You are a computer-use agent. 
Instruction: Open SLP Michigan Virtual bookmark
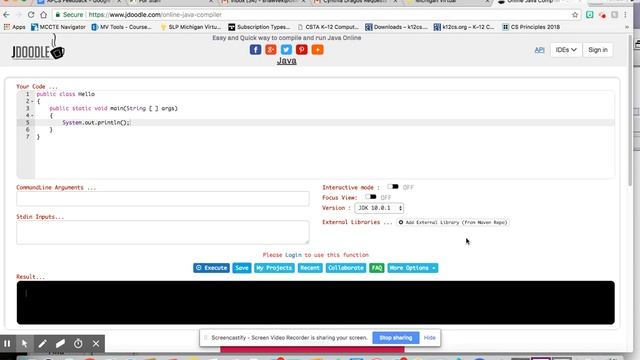pyautogui.click(x=191, y=27)
